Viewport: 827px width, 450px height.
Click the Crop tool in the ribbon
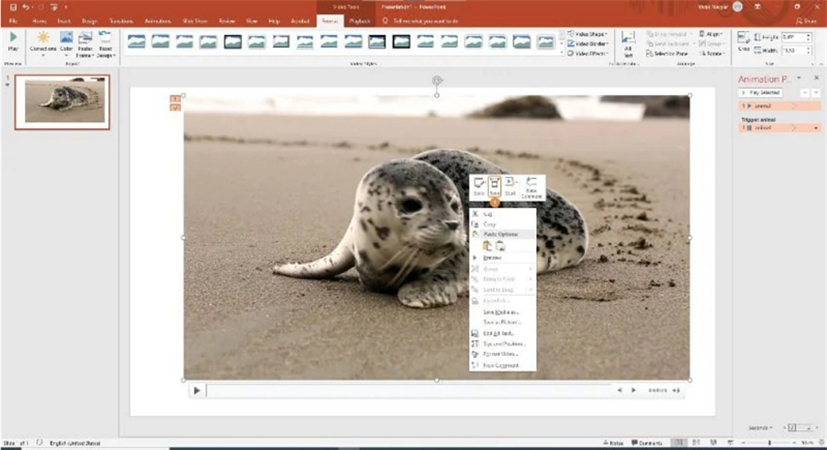[744, 41]
